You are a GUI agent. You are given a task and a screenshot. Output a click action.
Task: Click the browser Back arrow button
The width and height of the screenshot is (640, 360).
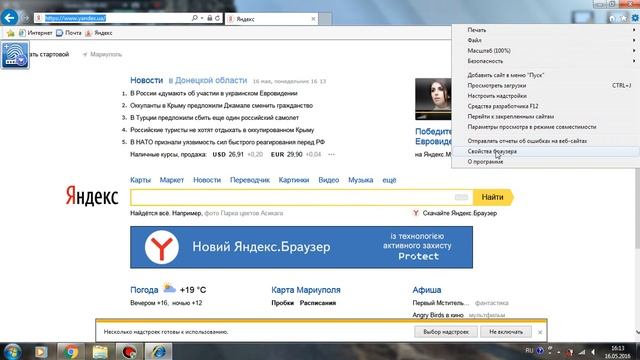[9, 18]
